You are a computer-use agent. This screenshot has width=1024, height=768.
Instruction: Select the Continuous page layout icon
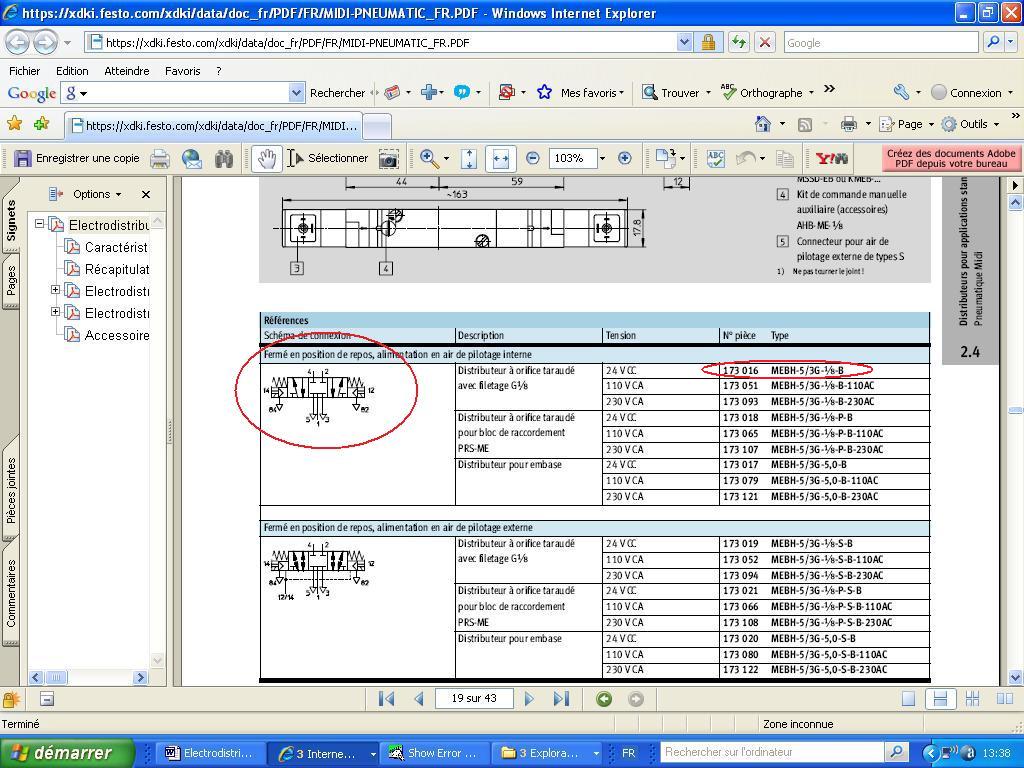[x=940, y=699]
